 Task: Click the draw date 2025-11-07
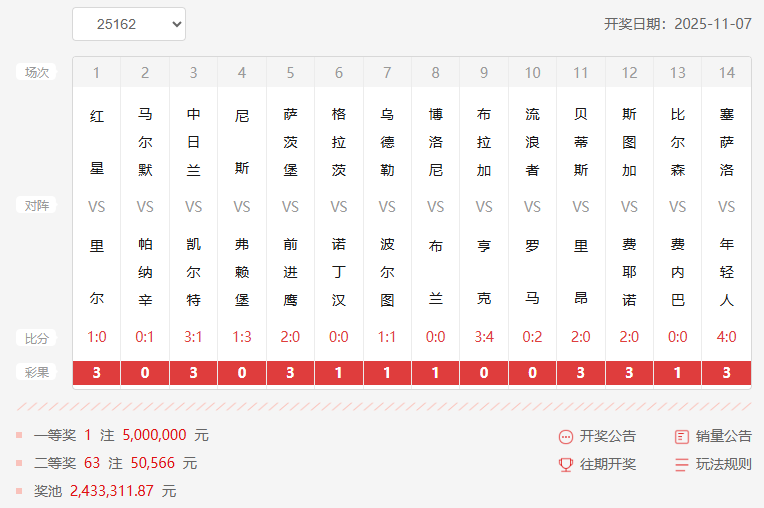click(713, 24)
